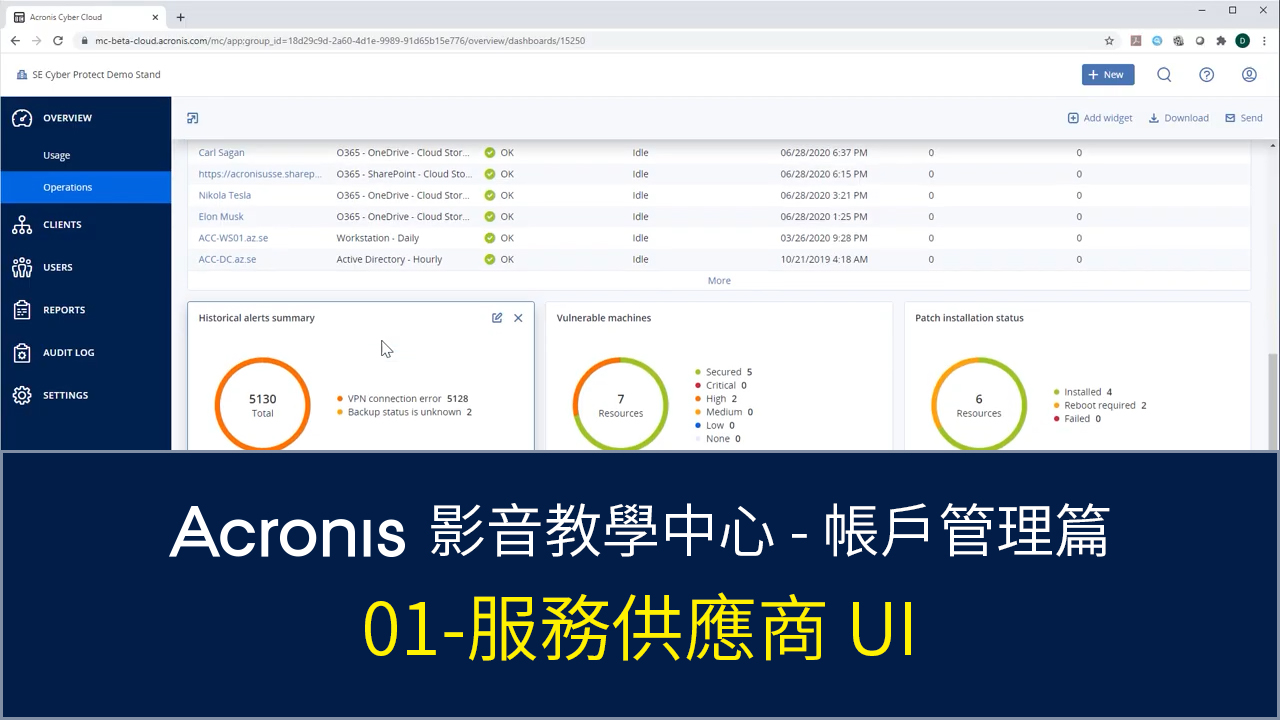Open the AUDIT LOG menu label
This screenshot has width=1280, height=720.
pos(69,353)
